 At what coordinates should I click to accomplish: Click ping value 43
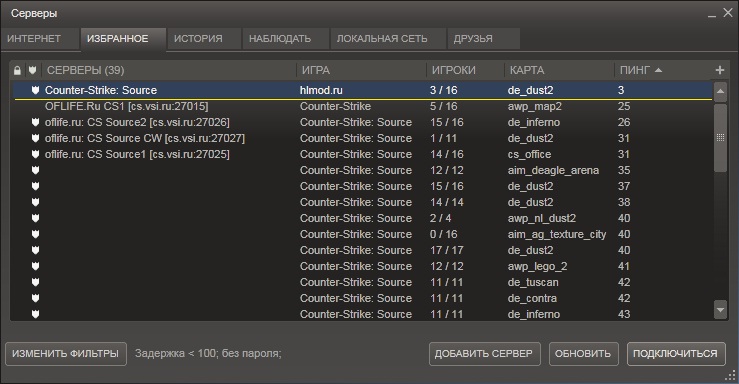[x=624, y=314]
